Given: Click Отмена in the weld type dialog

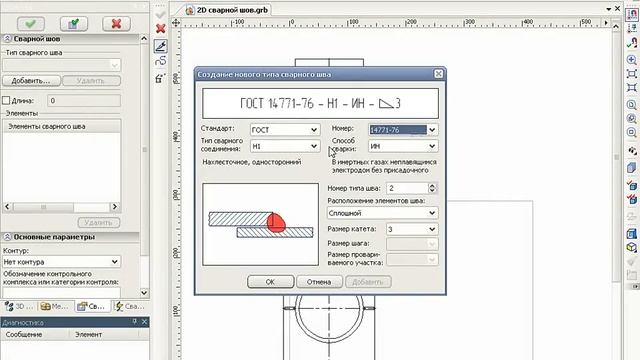Looking at the screenshot, I should (319, 282).
